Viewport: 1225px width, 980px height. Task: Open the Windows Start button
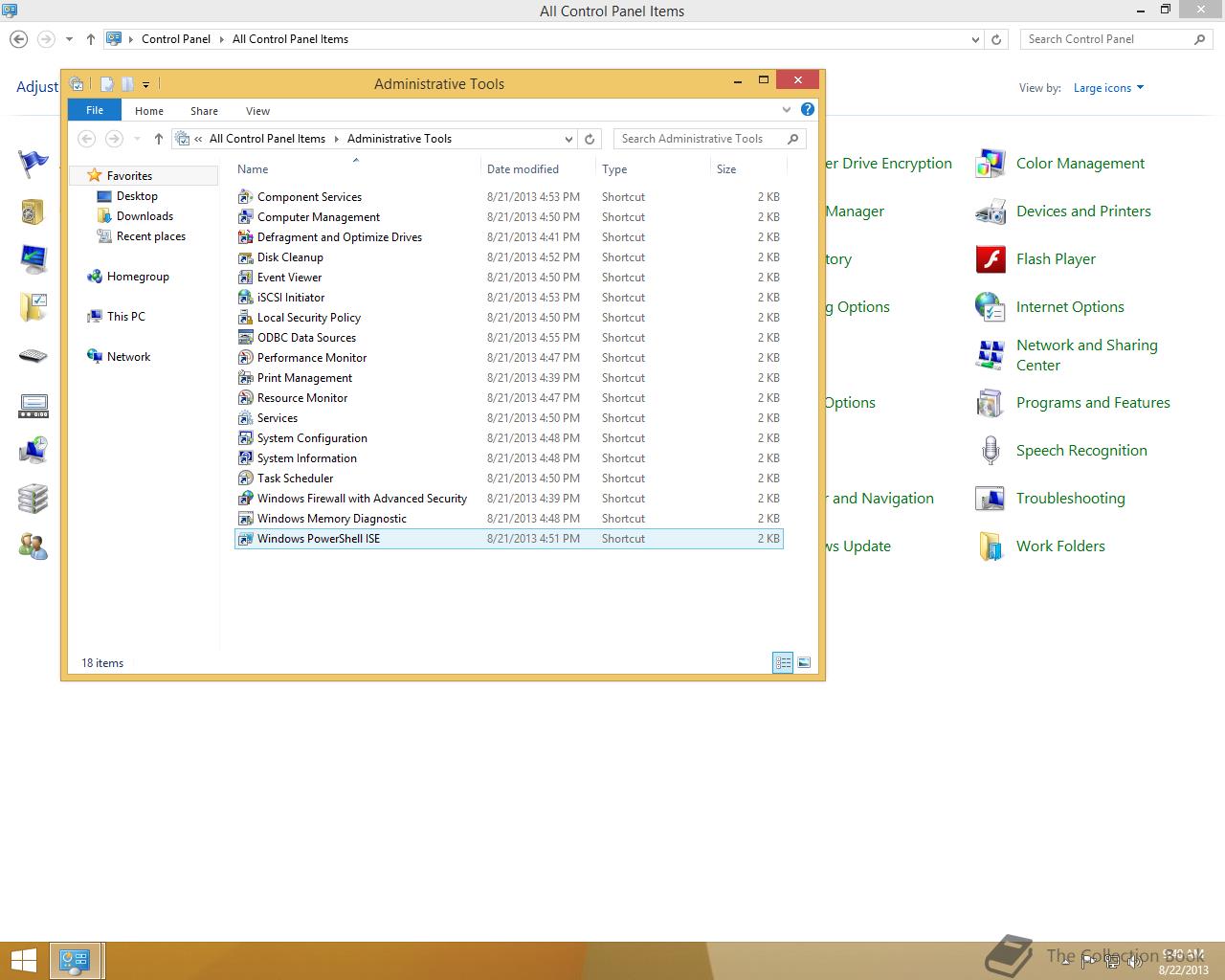coord(23,960)
